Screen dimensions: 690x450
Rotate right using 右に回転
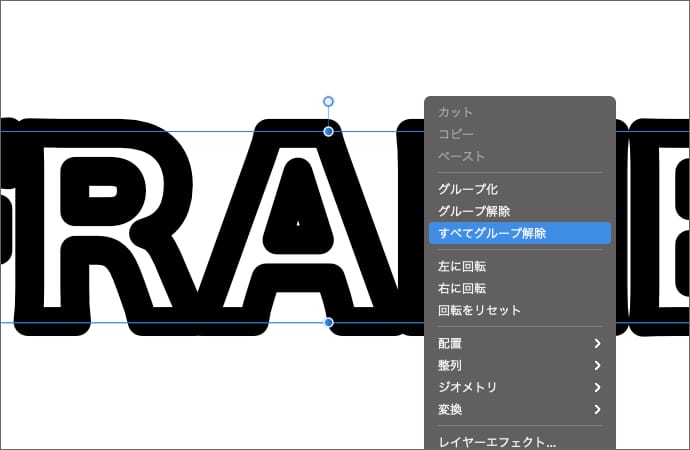[x=468, y=288]
